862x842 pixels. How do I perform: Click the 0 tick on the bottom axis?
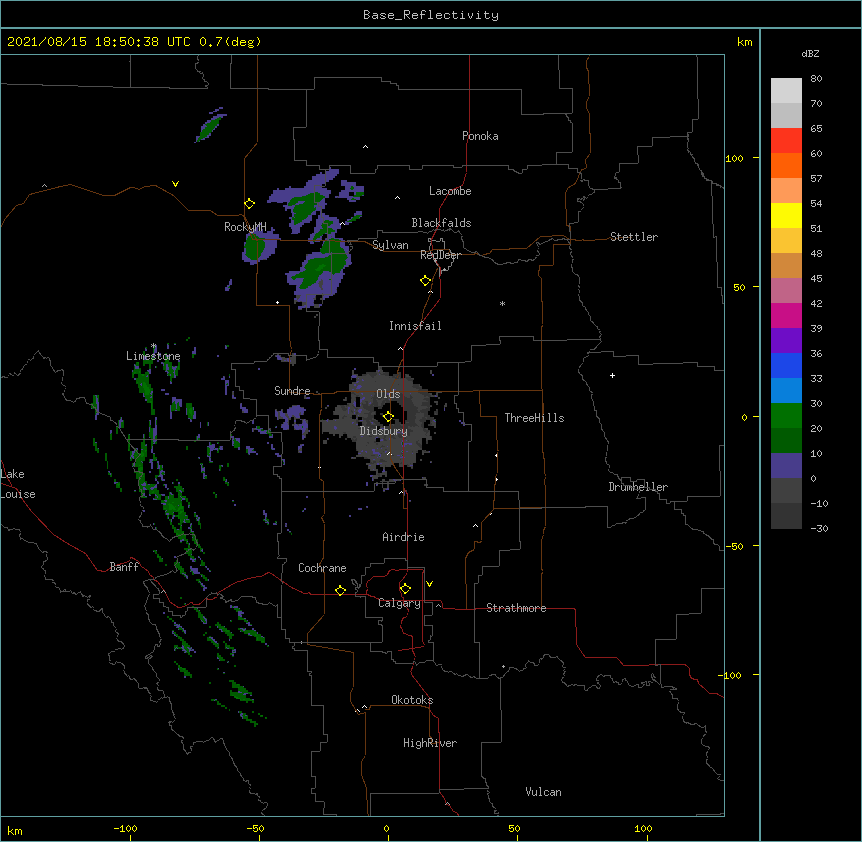[386, 829]
